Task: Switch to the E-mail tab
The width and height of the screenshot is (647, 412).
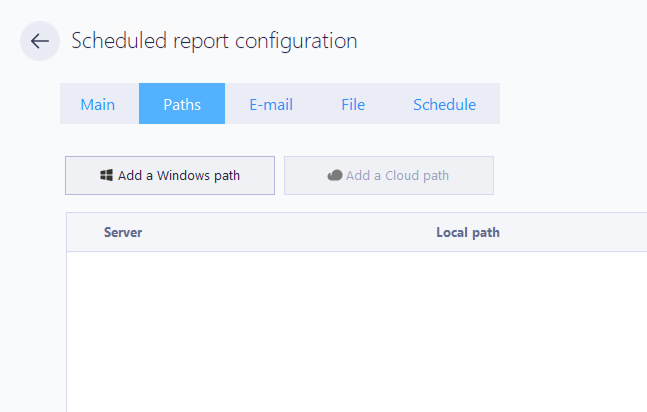Action: [271, 104]
